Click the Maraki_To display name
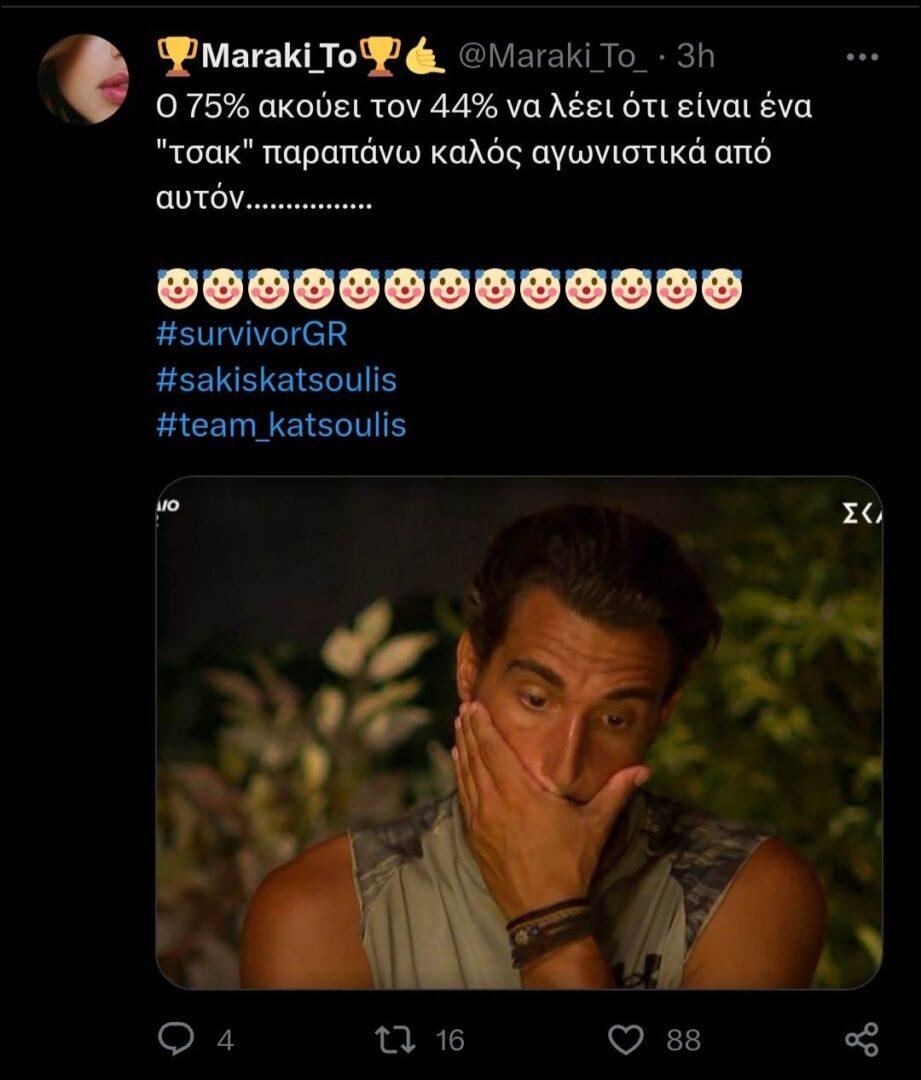921x1080 pixels. tap(279, 56)
